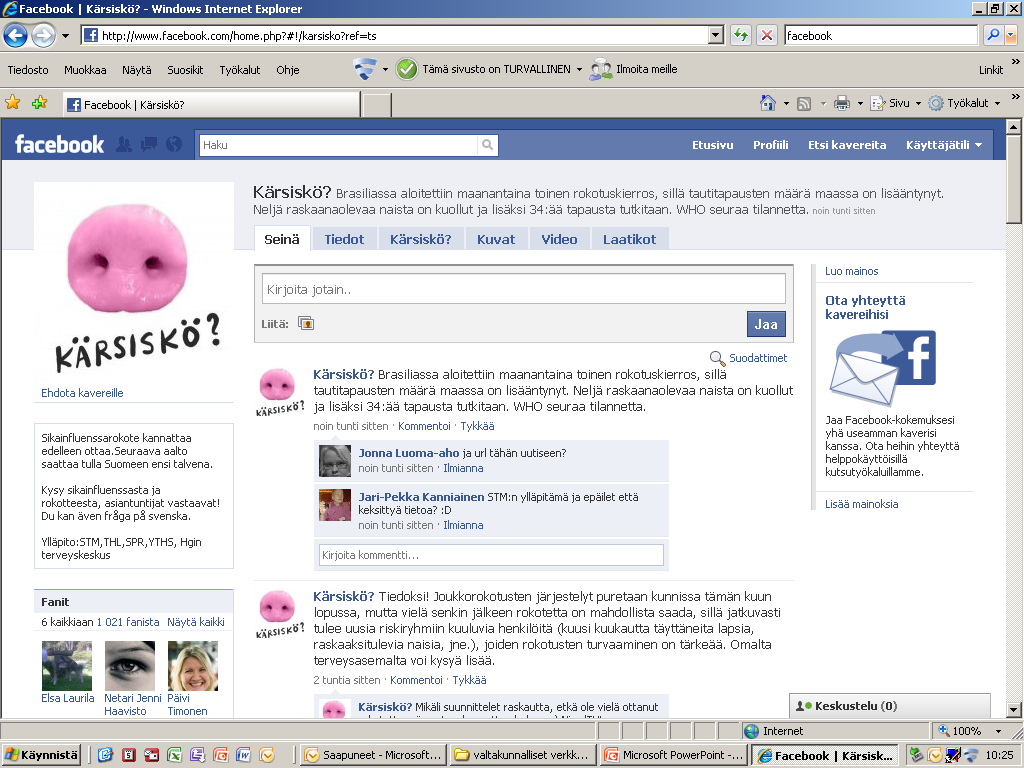
Task: Click the Facebook logo
Action: click(59, 144)
